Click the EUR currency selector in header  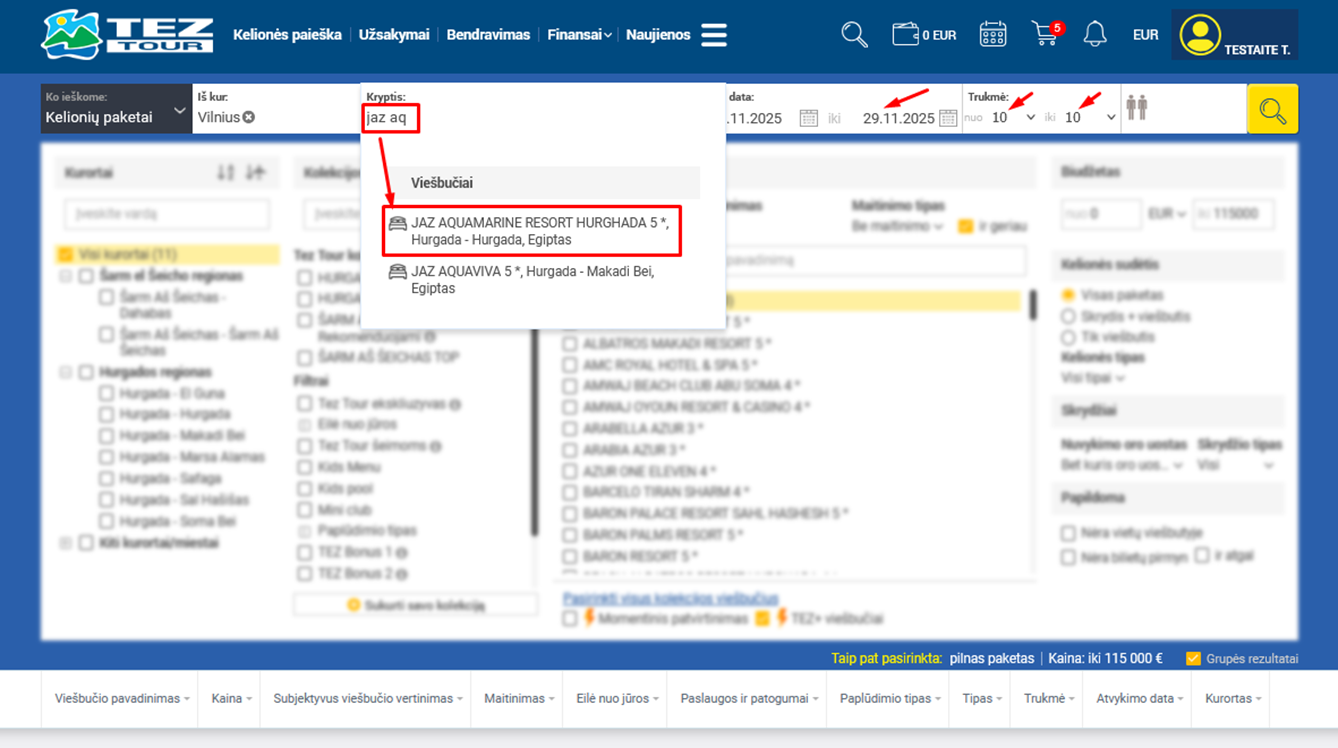tap(1145, 35)
